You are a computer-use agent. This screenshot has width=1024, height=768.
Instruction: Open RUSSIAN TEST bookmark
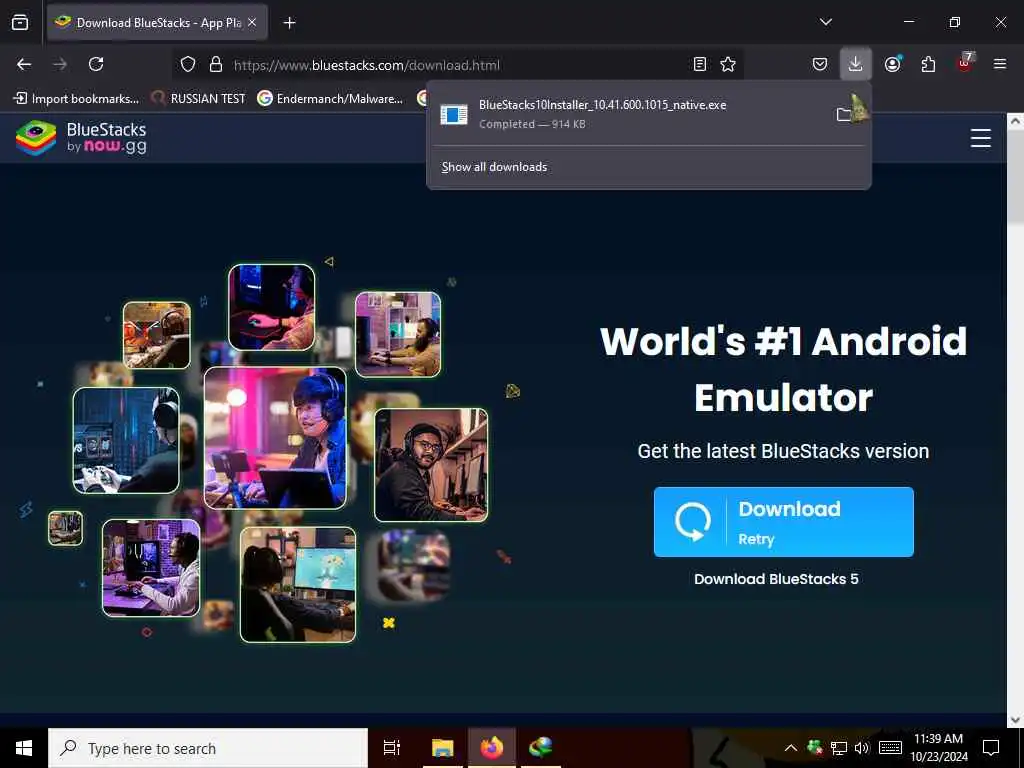[x=198, y=99]
